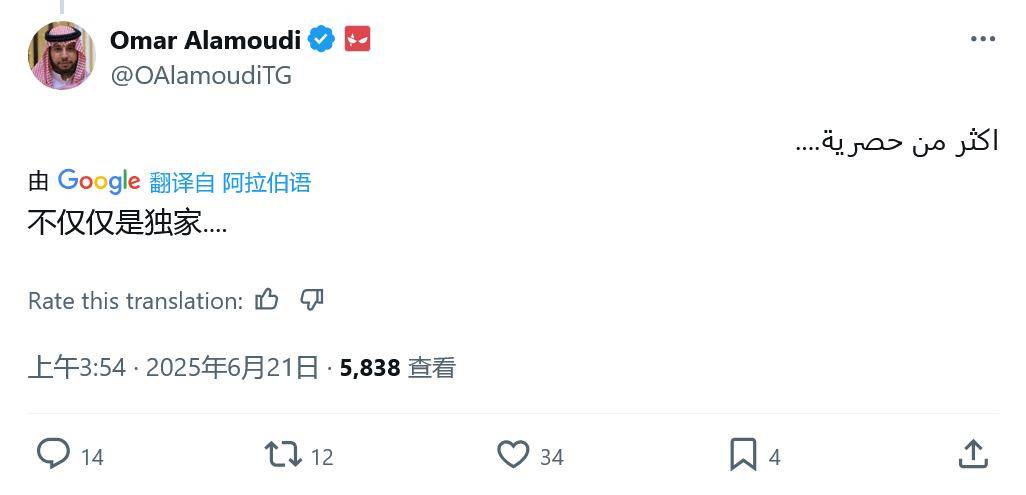Click the Google translated-from-Arabic link

tap(230, 182)
